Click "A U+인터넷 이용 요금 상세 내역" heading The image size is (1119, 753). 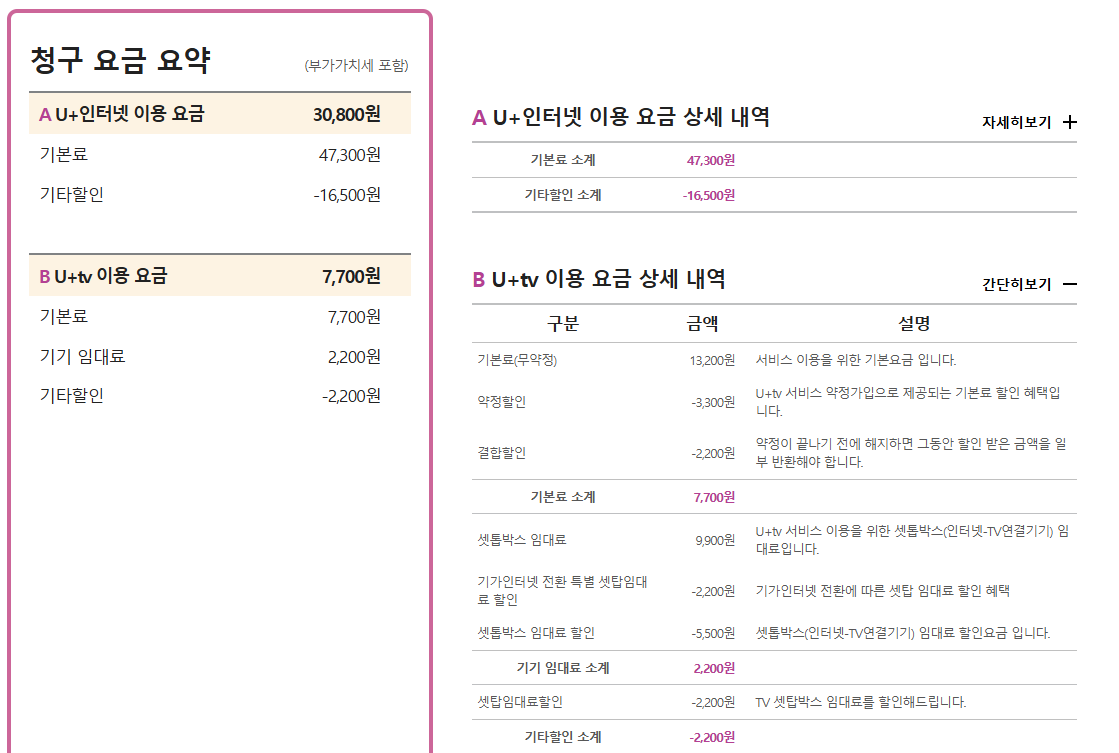621,117
